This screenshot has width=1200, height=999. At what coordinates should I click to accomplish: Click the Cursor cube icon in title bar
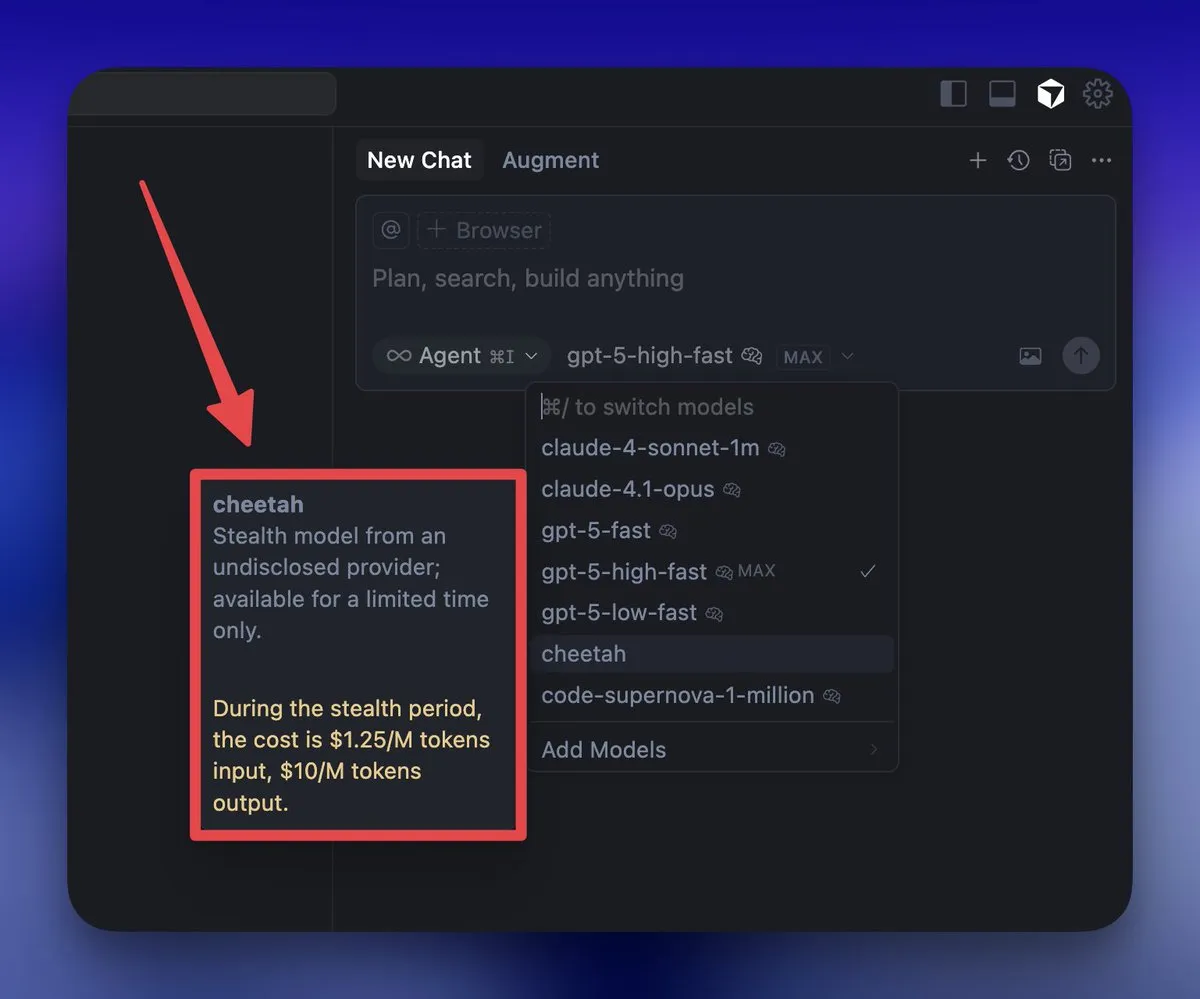(x=1050, y=94)
